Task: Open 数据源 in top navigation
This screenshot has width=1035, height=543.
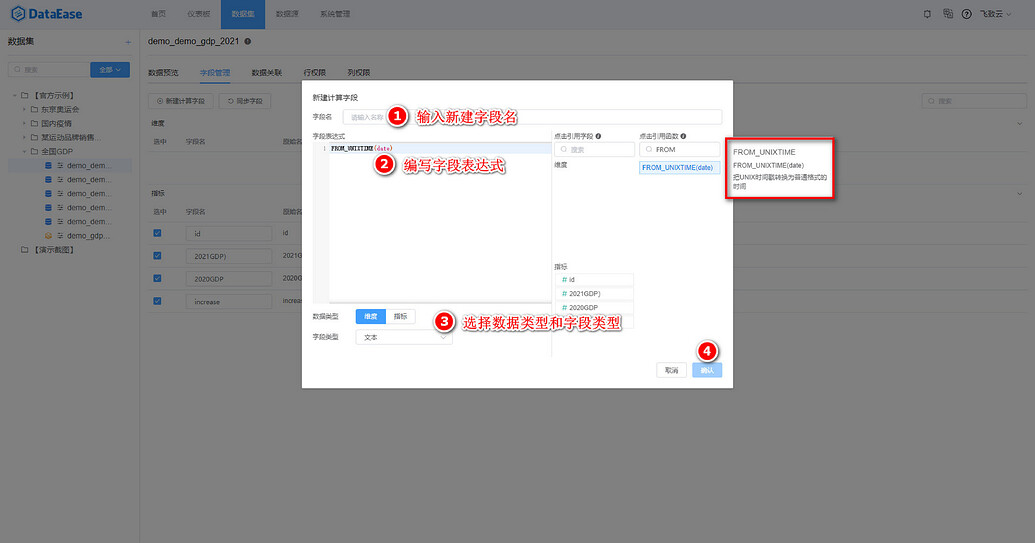Action: 287,14
